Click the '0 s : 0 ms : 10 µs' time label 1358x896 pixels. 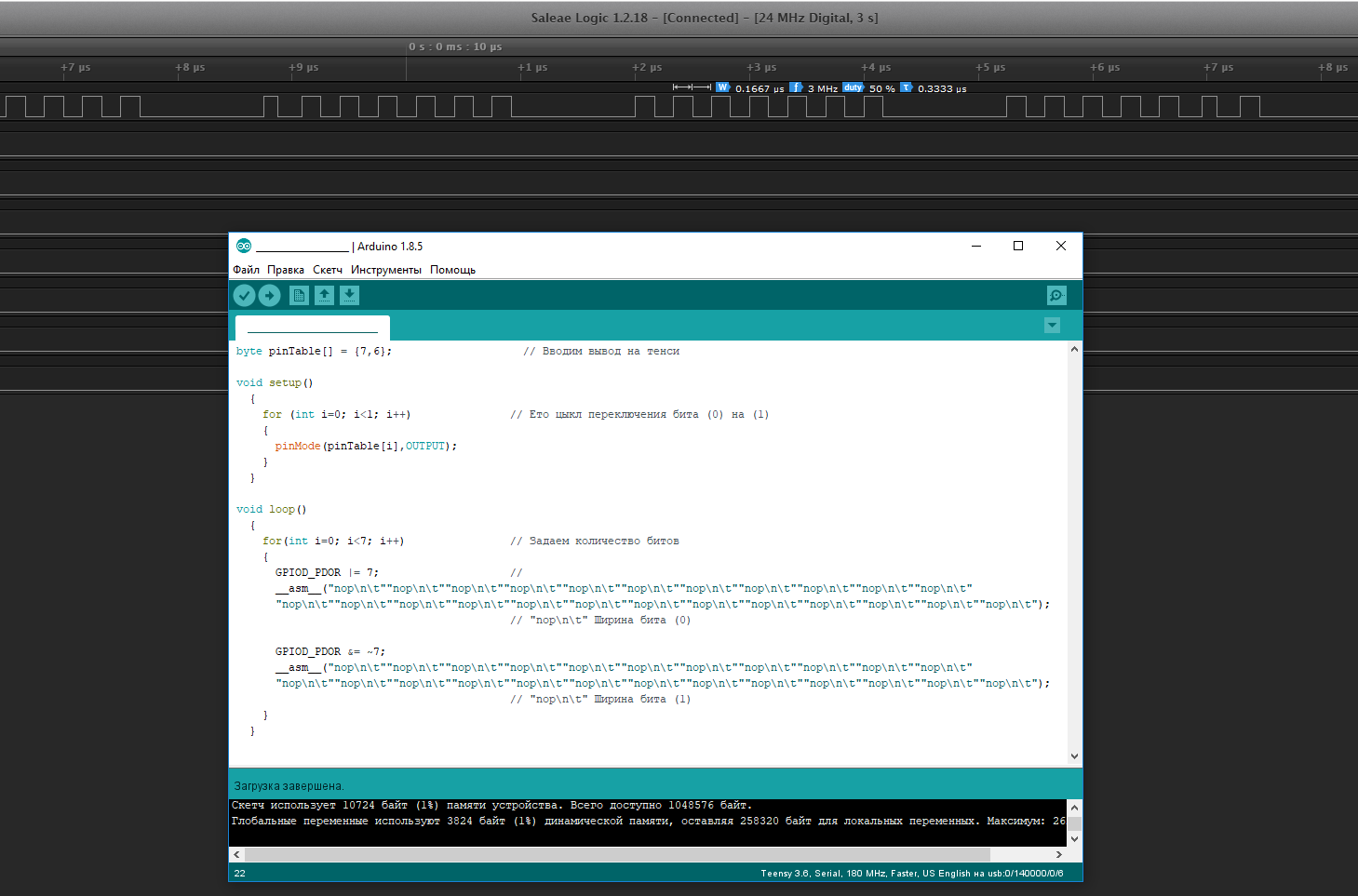[455, 47]
